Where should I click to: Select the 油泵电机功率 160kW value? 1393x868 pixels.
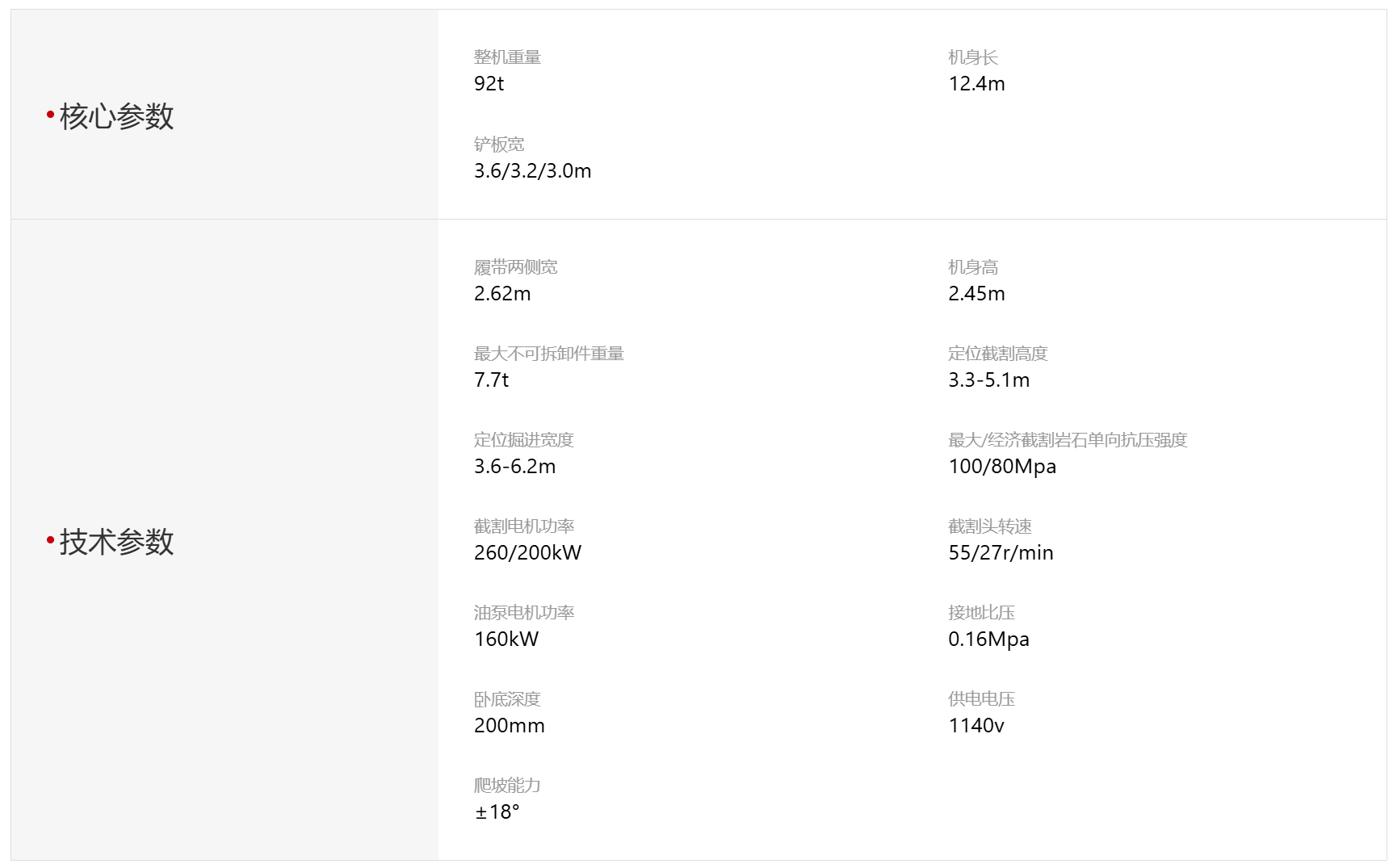click(506, 639)
